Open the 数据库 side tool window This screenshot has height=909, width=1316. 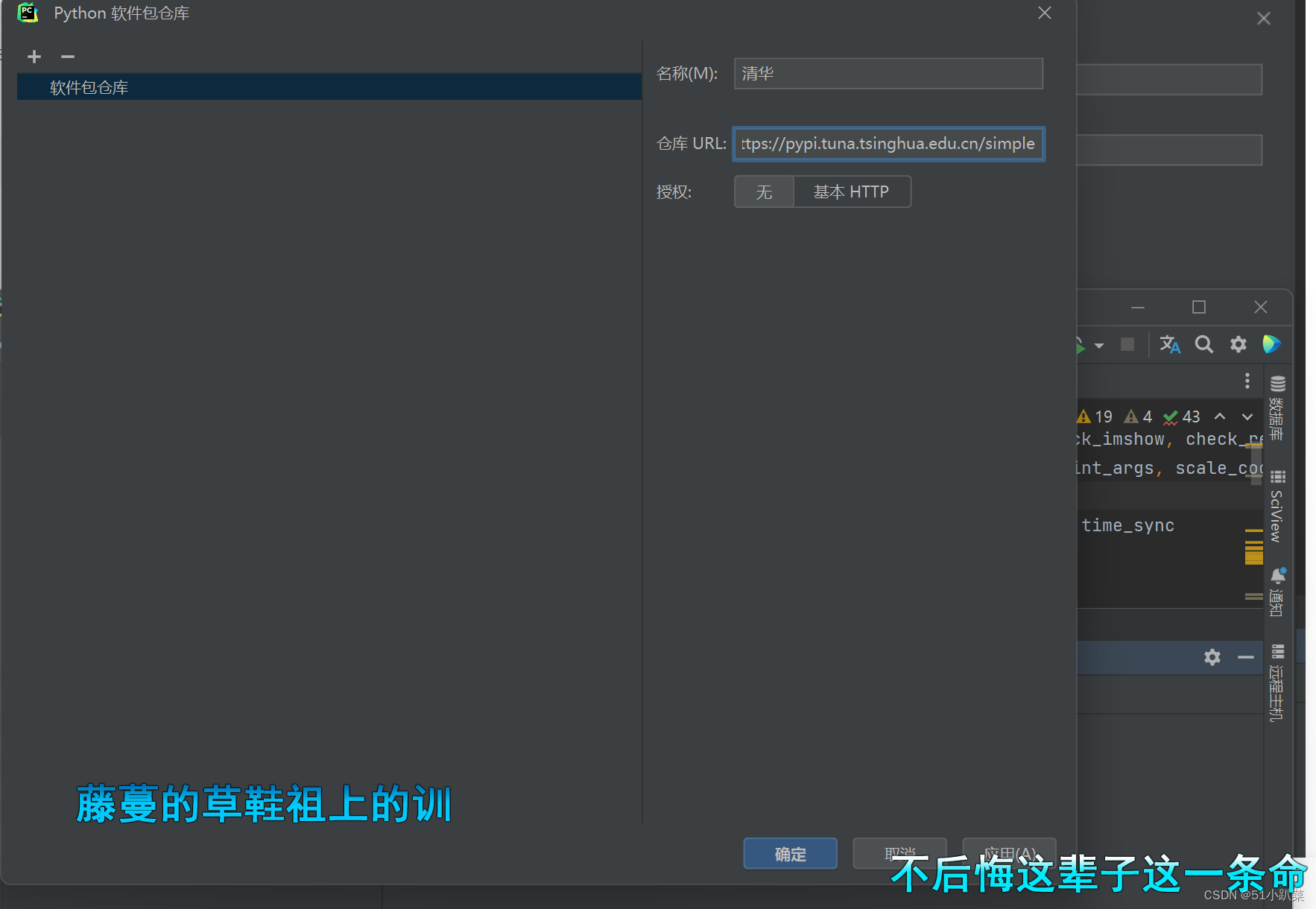[x=1277, y=408]
